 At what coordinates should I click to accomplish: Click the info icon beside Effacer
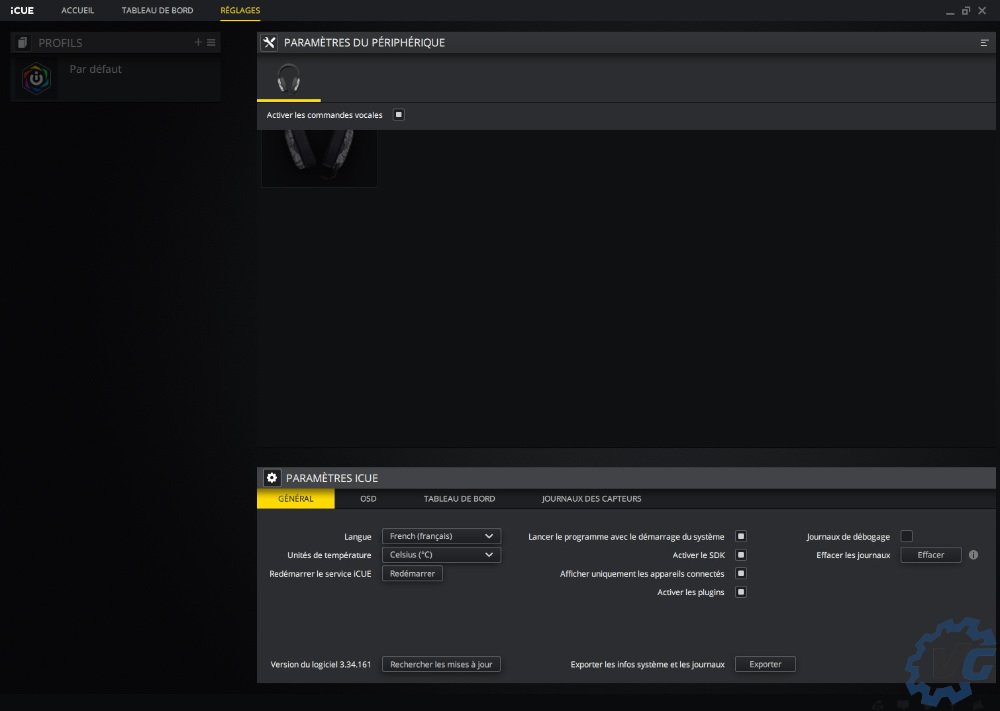[973, 555]
